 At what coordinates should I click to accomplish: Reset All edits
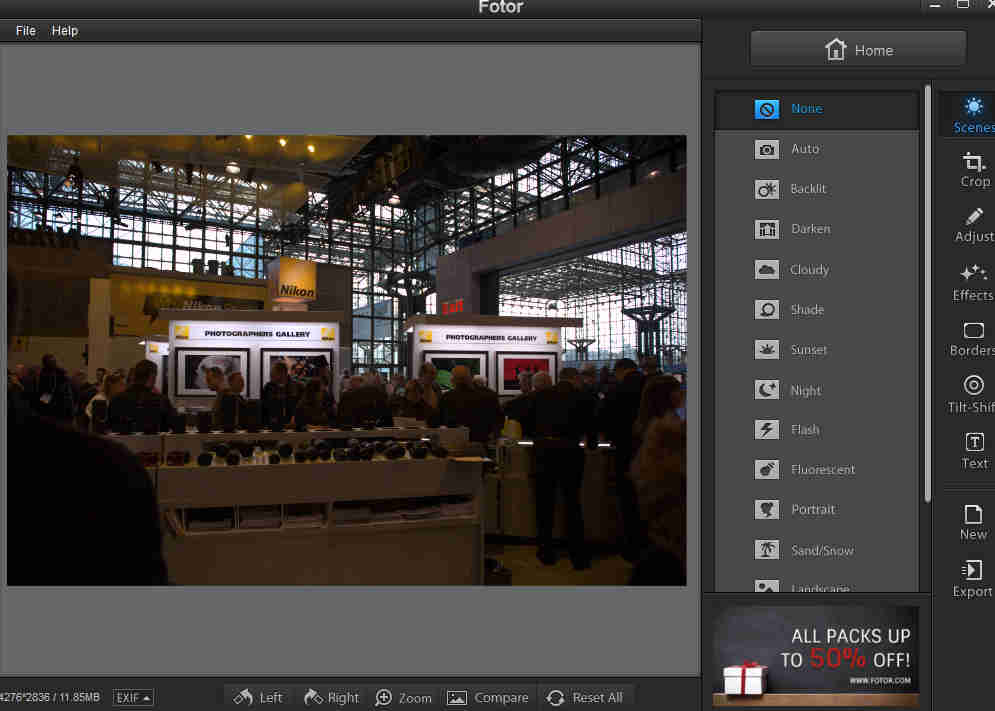[x=584, y=698]
